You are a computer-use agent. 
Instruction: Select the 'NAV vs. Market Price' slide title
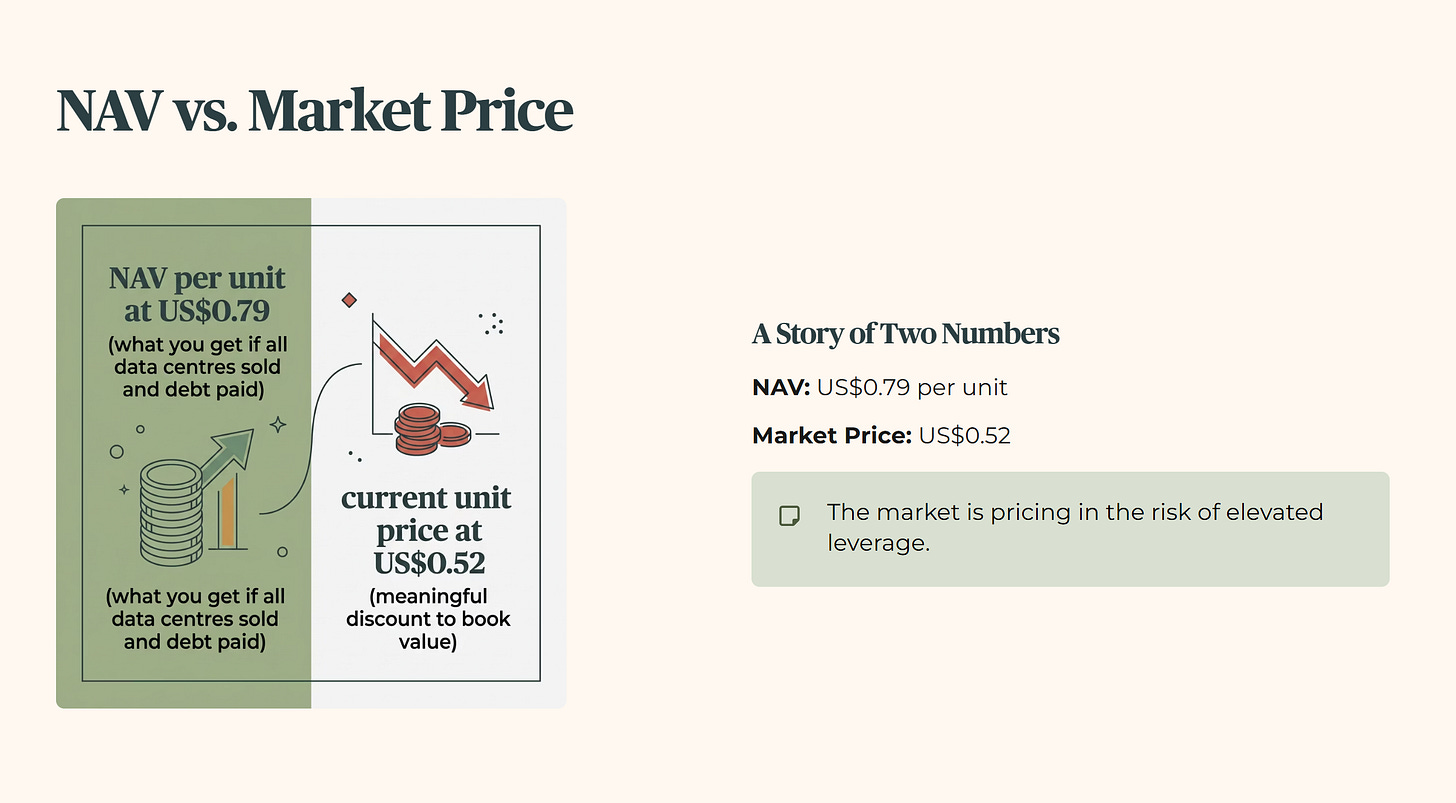click(x=315, y=111)
